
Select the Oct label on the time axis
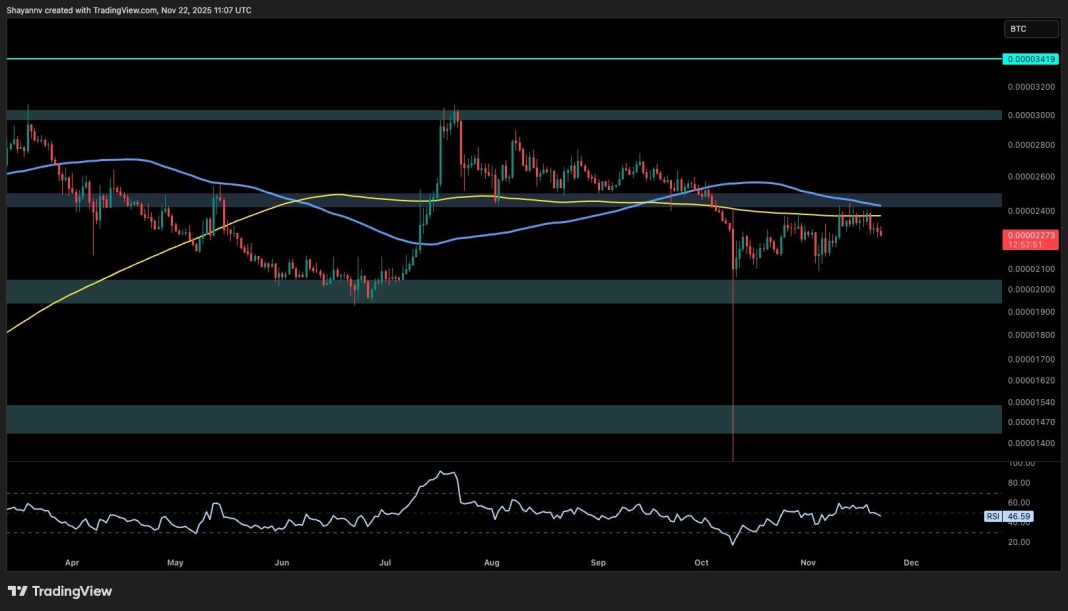click(x=701, y=562)
